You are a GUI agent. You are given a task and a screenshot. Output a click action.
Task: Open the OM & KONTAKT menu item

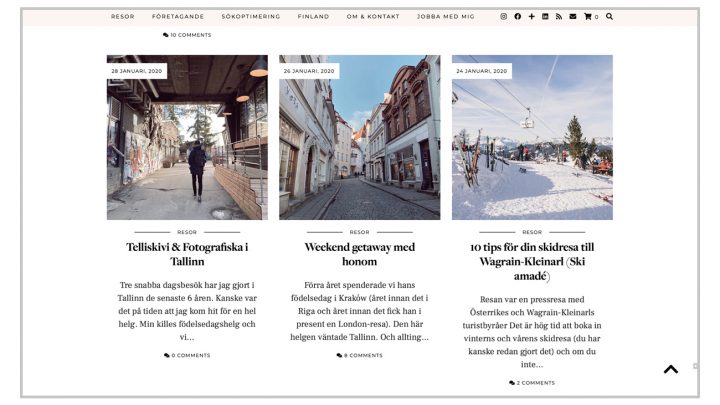pos(373,17)
